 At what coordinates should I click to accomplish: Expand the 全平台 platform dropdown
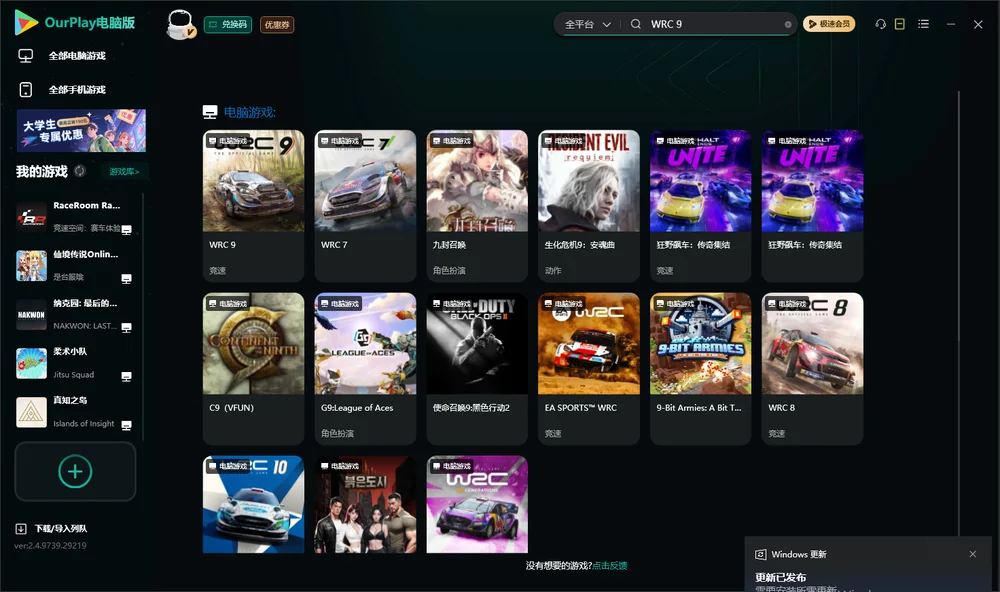pyautogui.click(x=587, y=24)
